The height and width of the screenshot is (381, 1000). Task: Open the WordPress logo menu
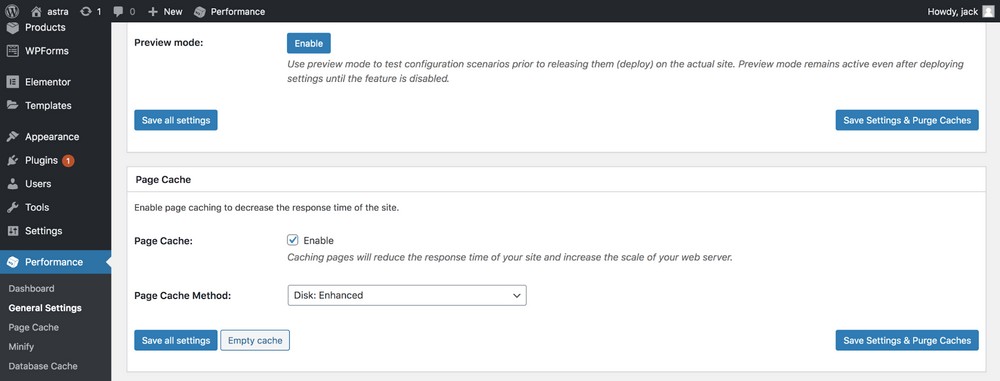[x=12, y=11]
